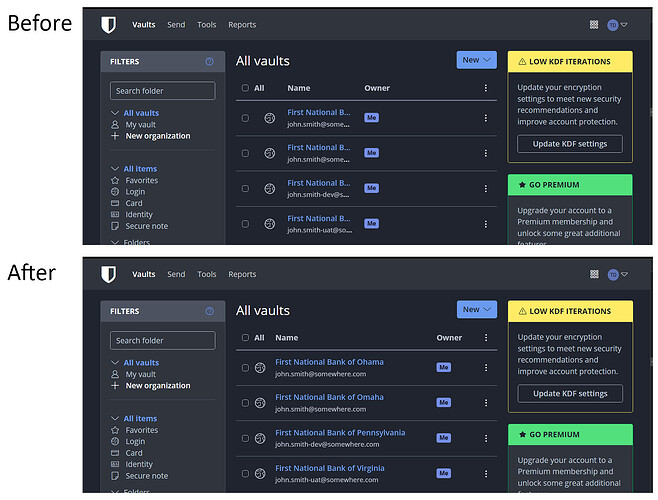
Task: Select the Identity filter in the After screenshot
Action: pyautogui.click(x=139, y=464)
